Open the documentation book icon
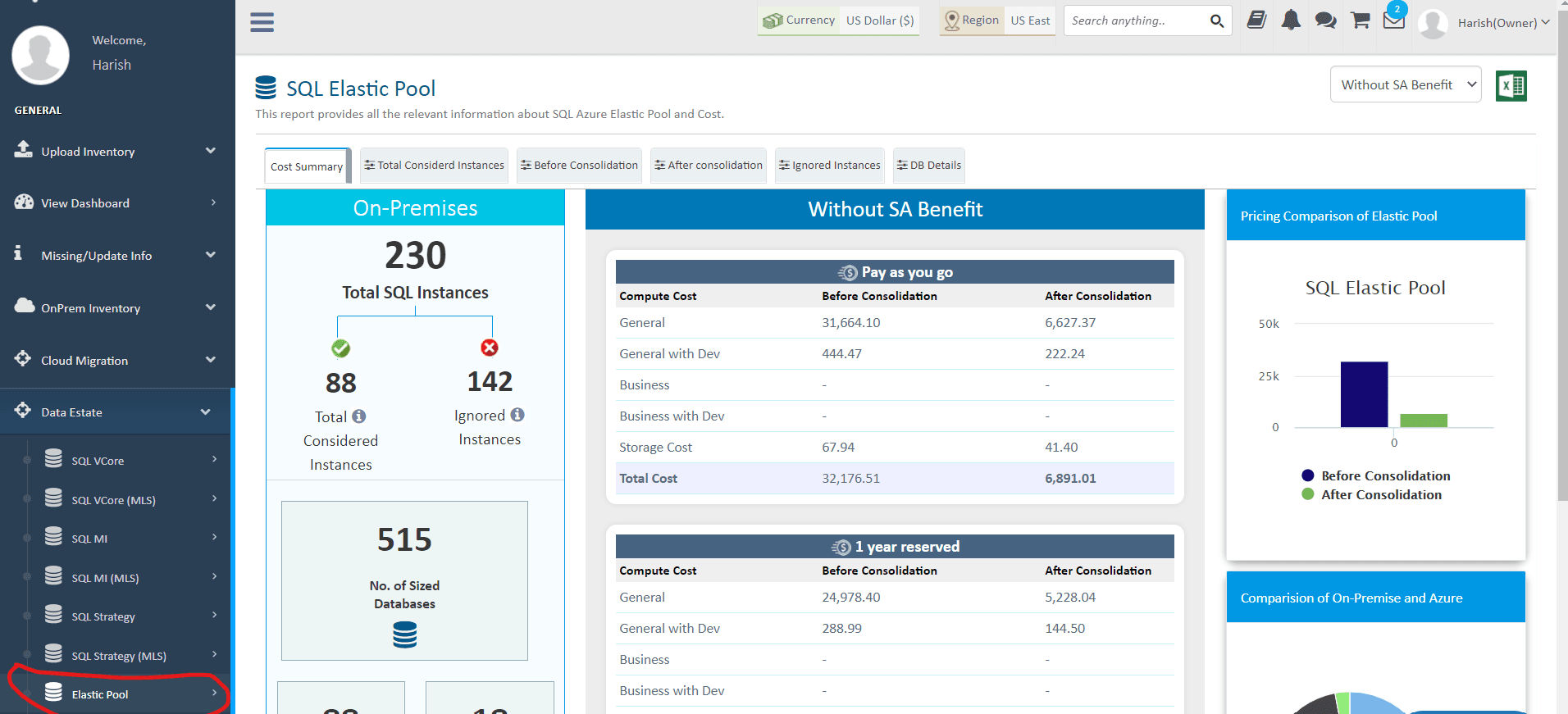1568x714 pixels. [1256, 20]
